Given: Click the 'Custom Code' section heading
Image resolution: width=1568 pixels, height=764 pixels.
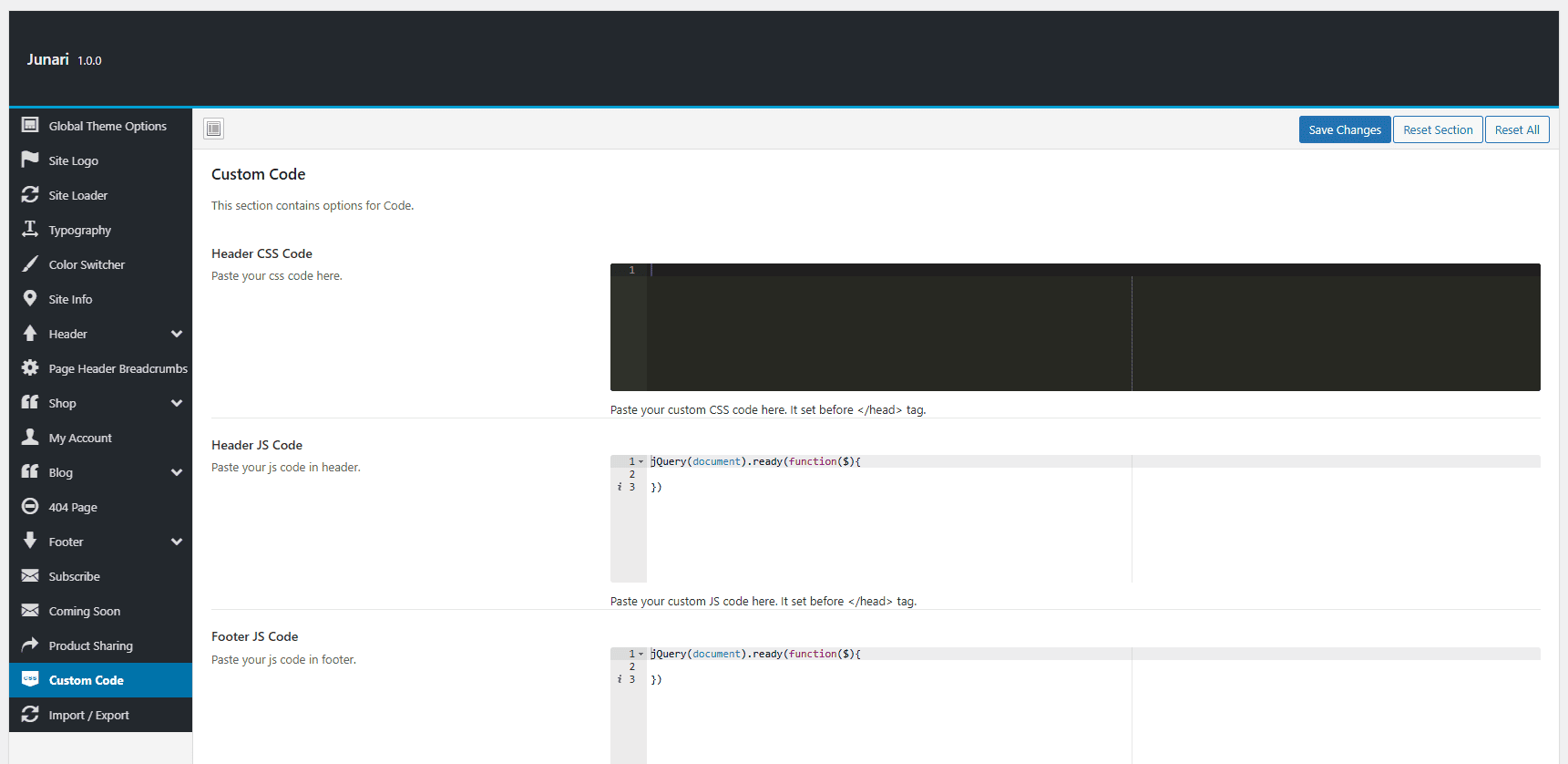Looking at the screenshot, I should coord(259,174).
